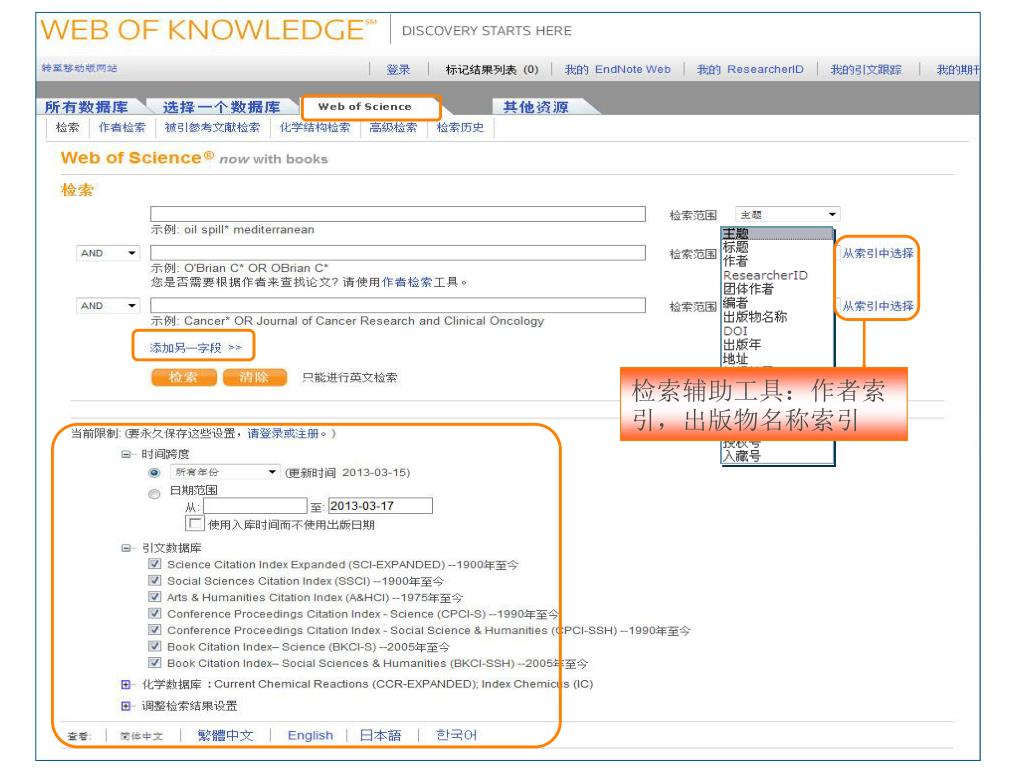The image size is (1024, 768).
Task: Choose 出版物名称 in the field list
Action: coord(754,317)
